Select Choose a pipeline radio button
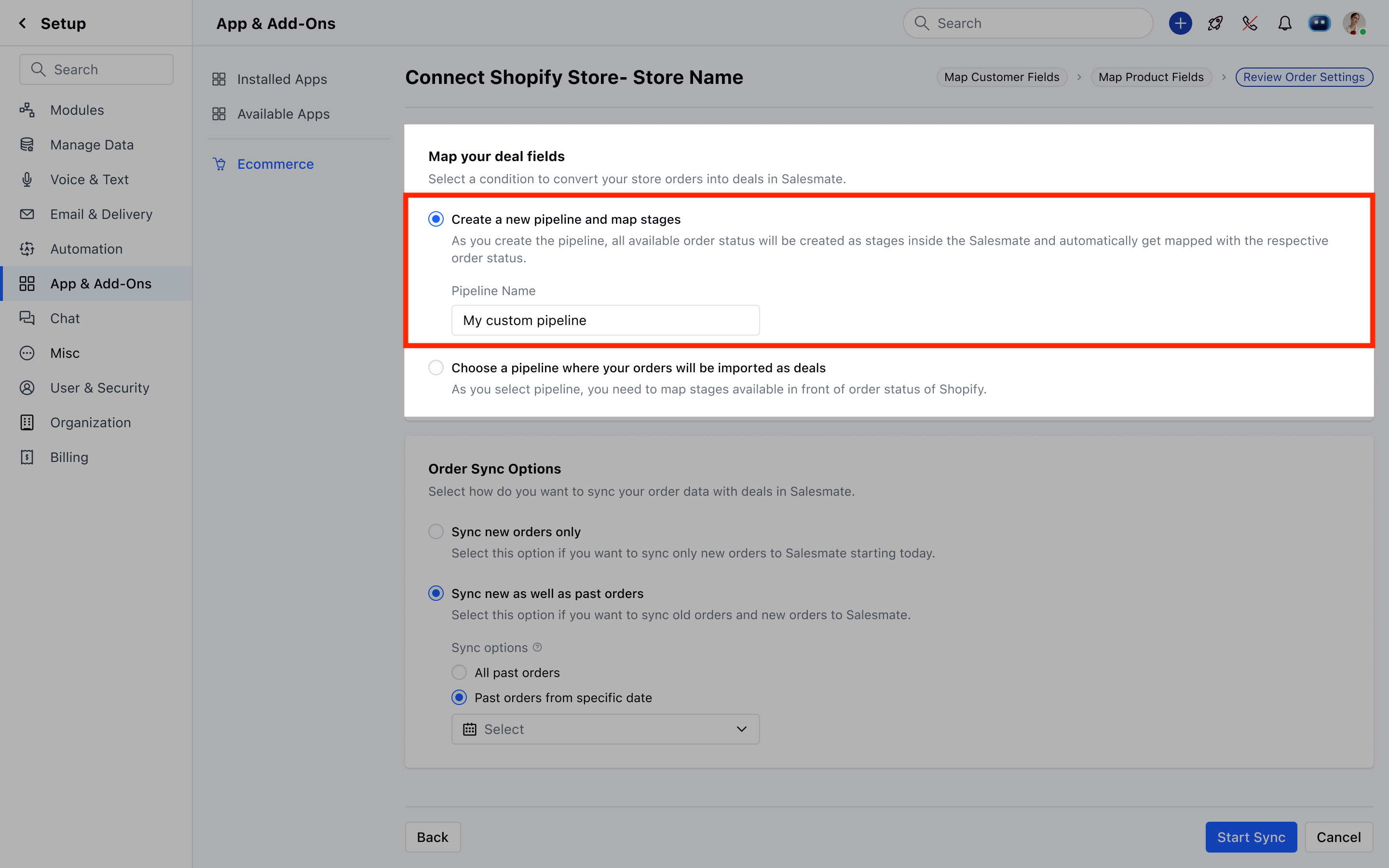This screenshot has height=868, width=1389. [x=436, y=367]
